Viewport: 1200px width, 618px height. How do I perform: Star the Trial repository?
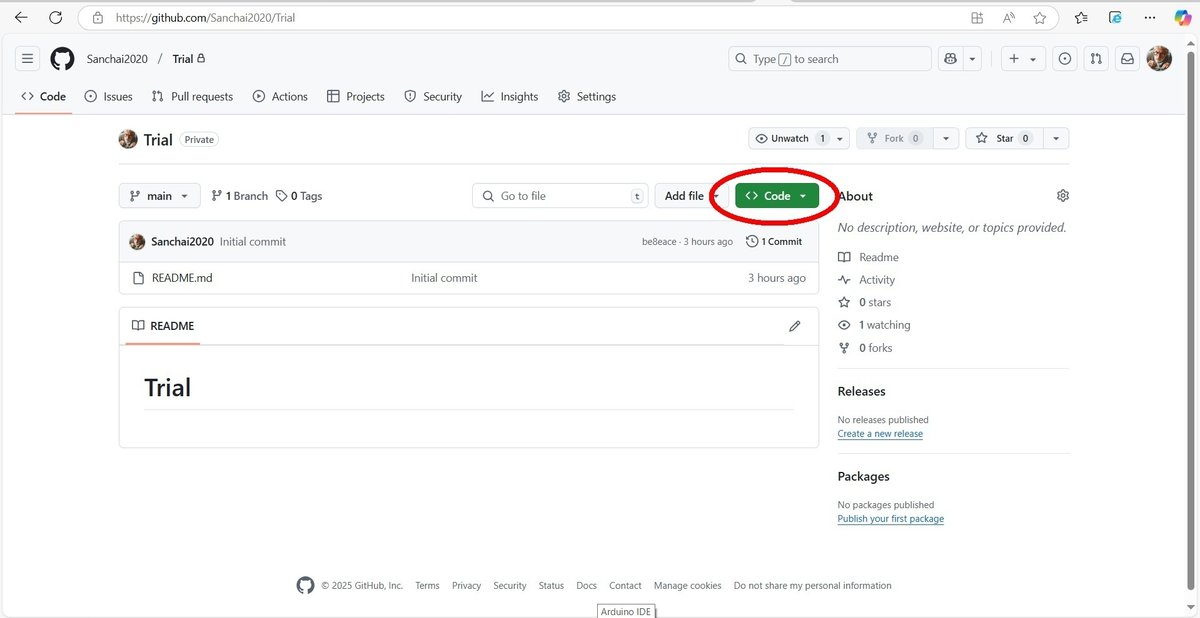click(x=1005, y=138)
